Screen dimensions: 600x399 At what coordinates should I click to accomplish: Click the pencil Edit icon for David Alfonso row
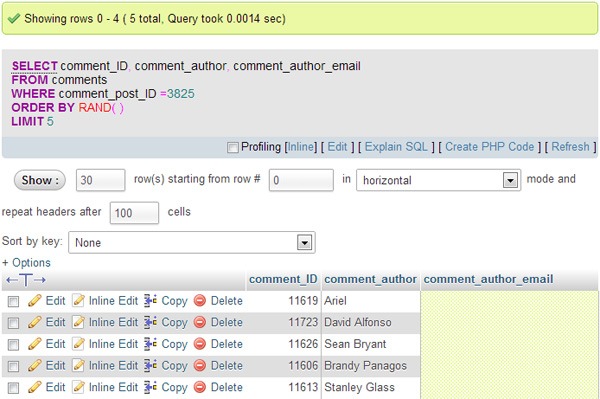(x=34, y=322)
